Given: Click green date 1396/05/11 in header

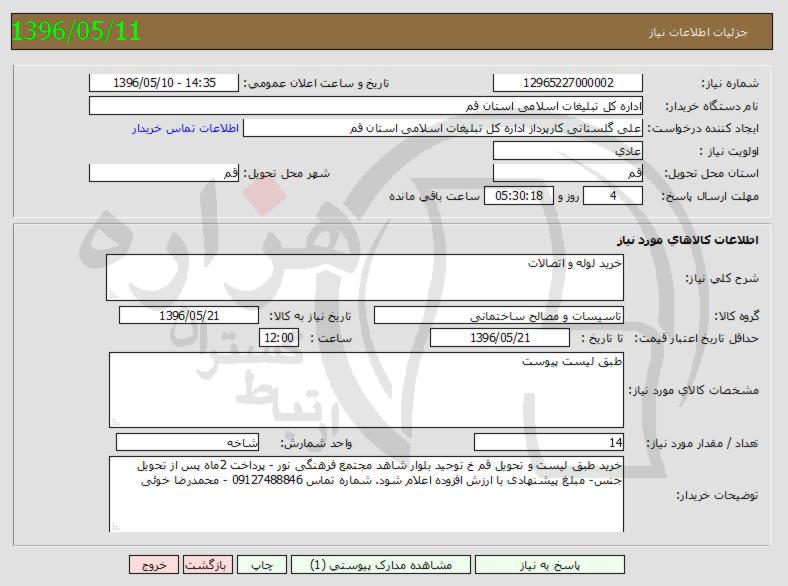Looking at the screenshot, I should 76,31.
